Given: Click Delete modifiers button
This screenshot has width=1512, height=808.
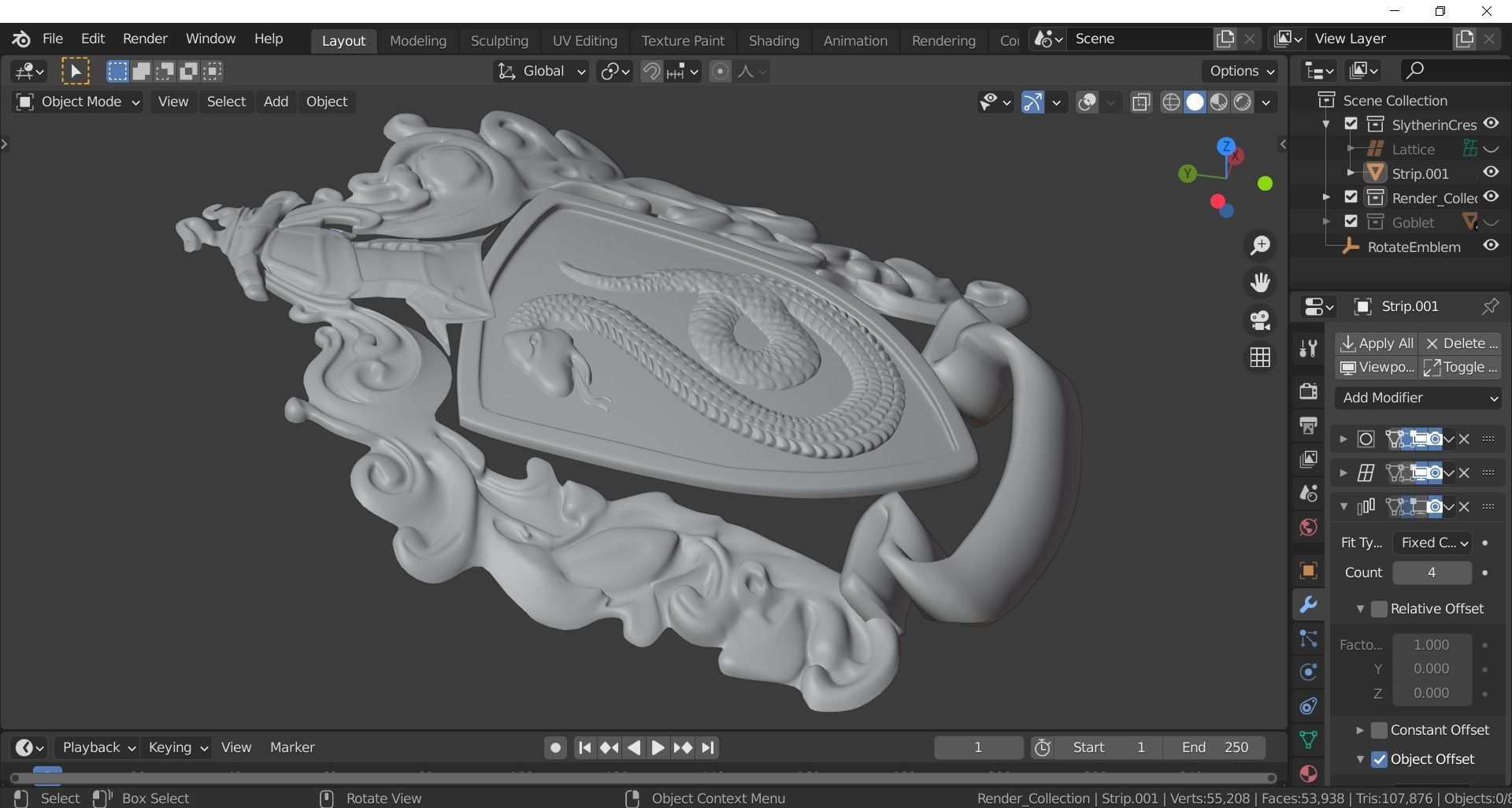Looking at the screenshot, I should [1461, 343].
